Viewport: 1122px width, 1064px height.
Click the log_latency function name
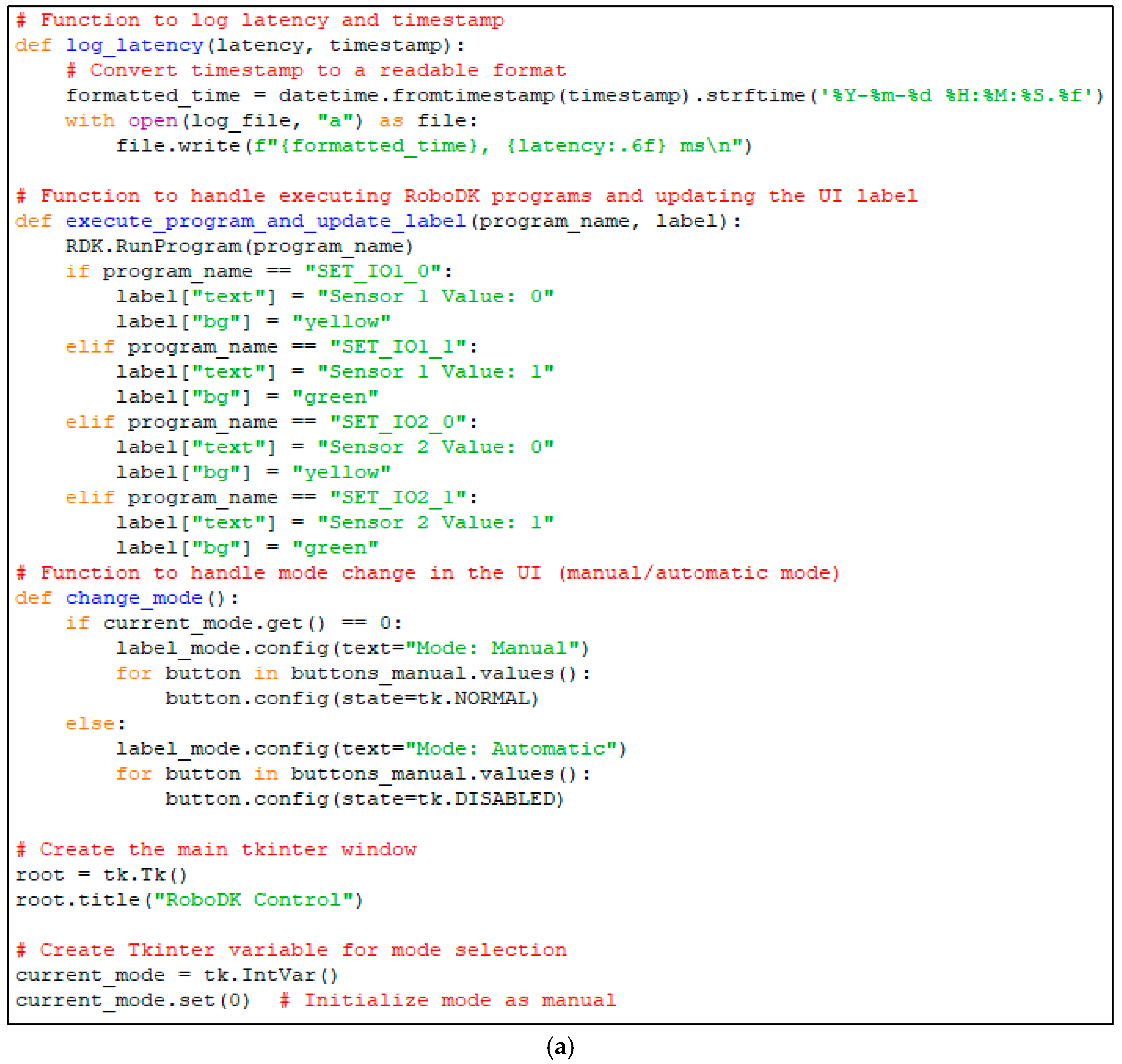click(134, 45)
